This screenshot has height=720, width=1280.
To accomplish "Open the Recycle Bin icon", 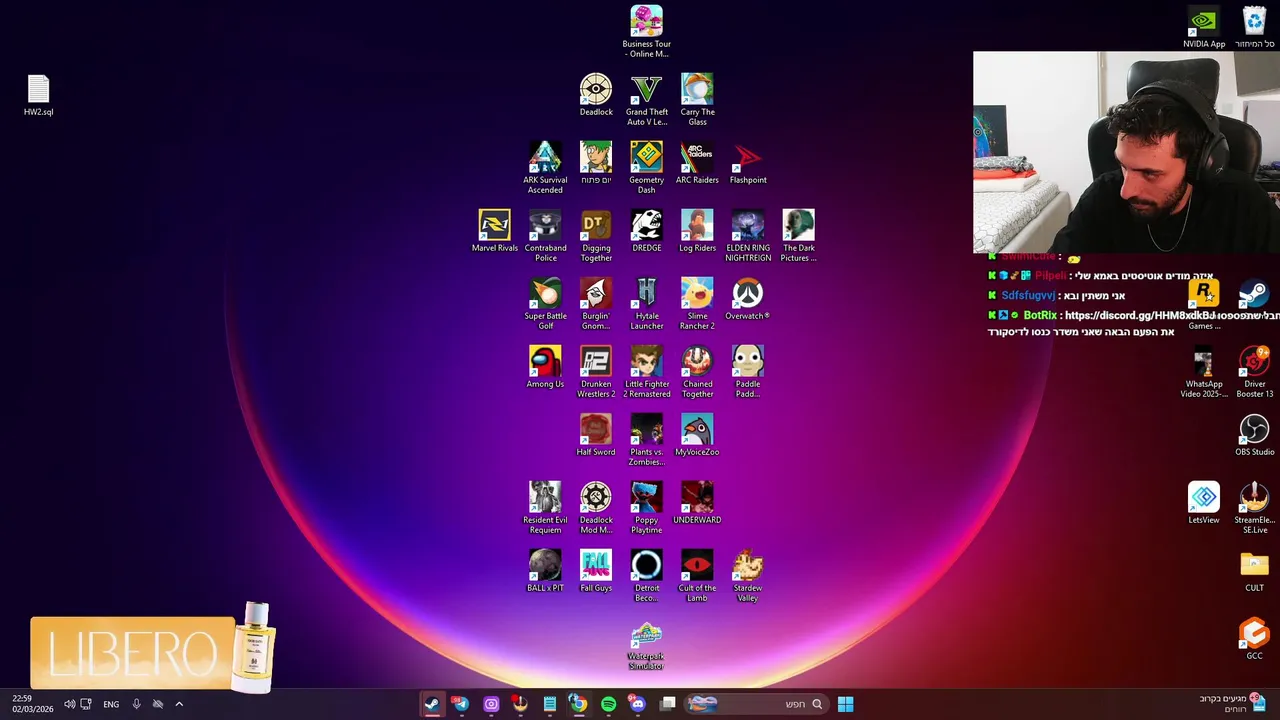I will (1254, 27).
